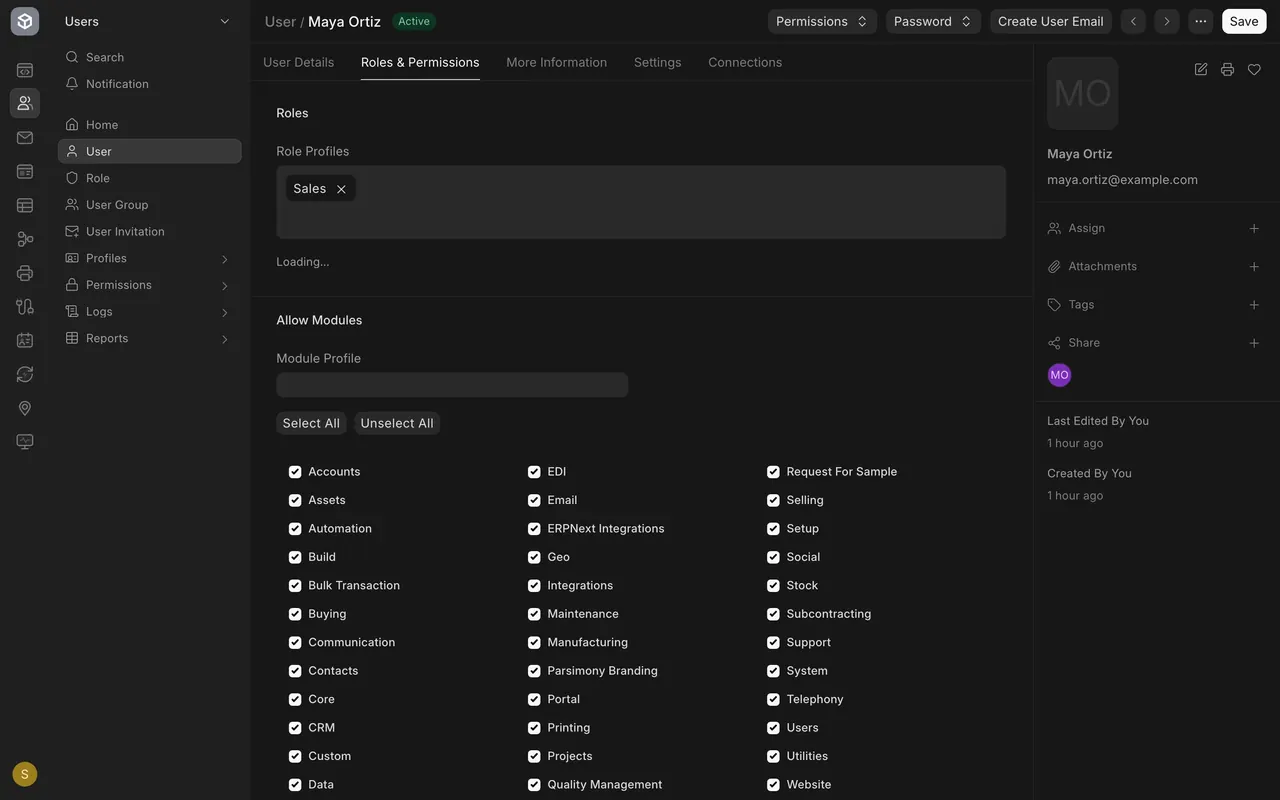1280x800 pixels.
Task: Click the cube app logo icon
Action: click(x=25, y=21)
